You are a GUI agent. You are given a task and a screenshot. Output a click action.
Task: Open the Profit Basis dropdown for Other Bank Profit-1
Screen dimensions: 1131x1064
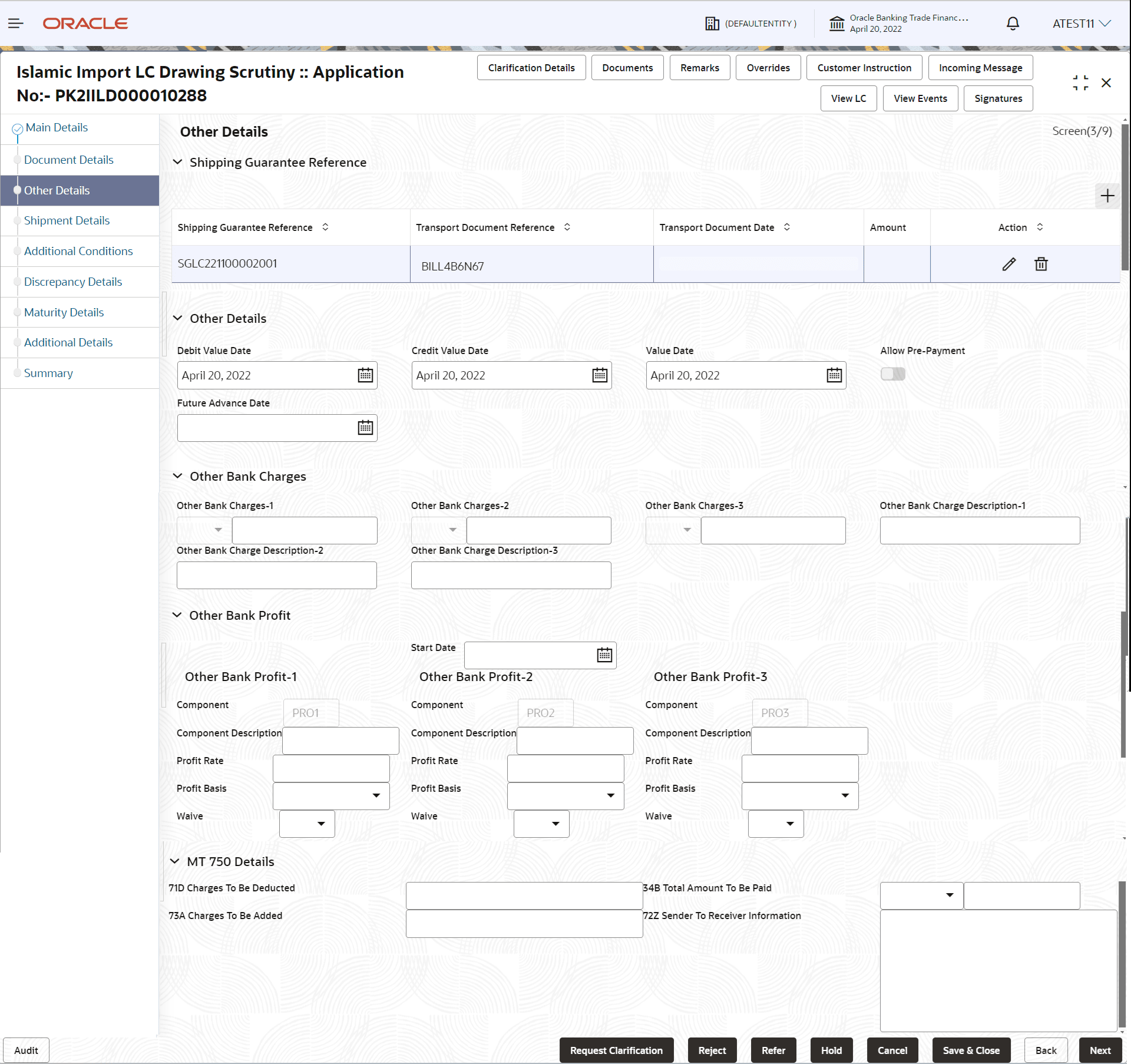point(376,796)
